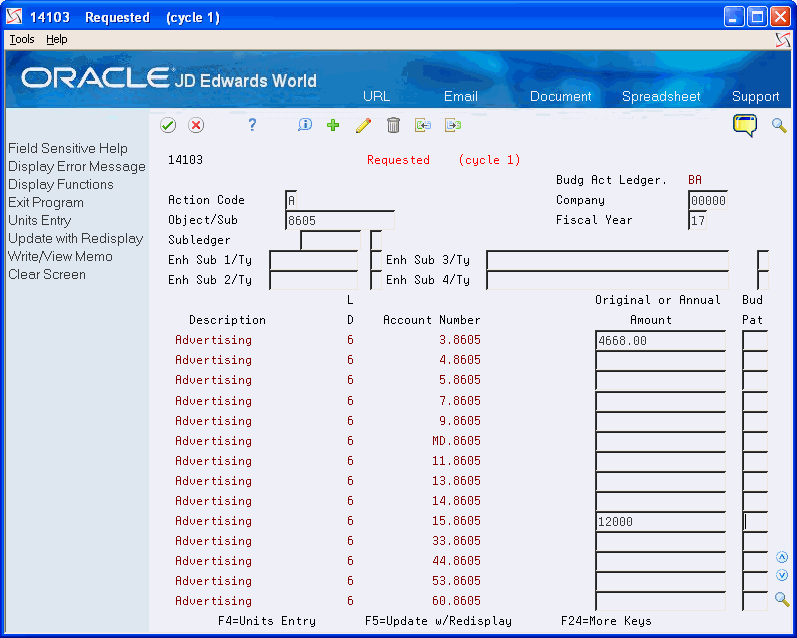Choose Display Functions in sidebar

pyautogui.click(x=60, y=185)
